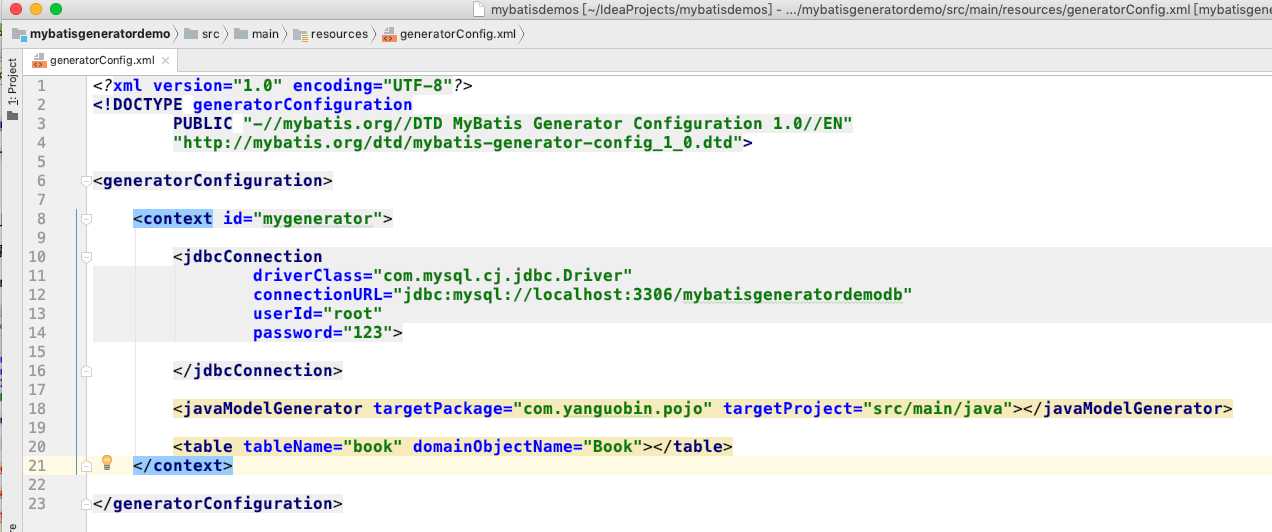Click the red close window button
The image size is (1272, 532).
tap(13, 9)
